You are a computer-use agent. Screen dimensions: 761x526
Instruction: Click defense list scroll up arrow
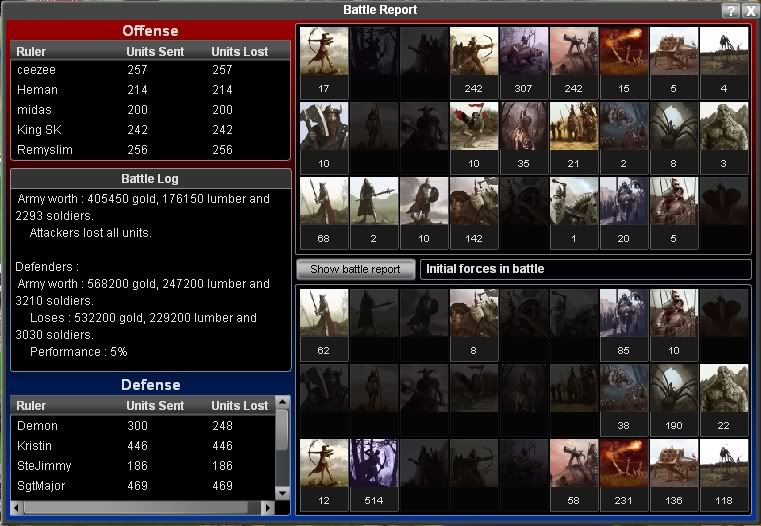coord(282,402)
